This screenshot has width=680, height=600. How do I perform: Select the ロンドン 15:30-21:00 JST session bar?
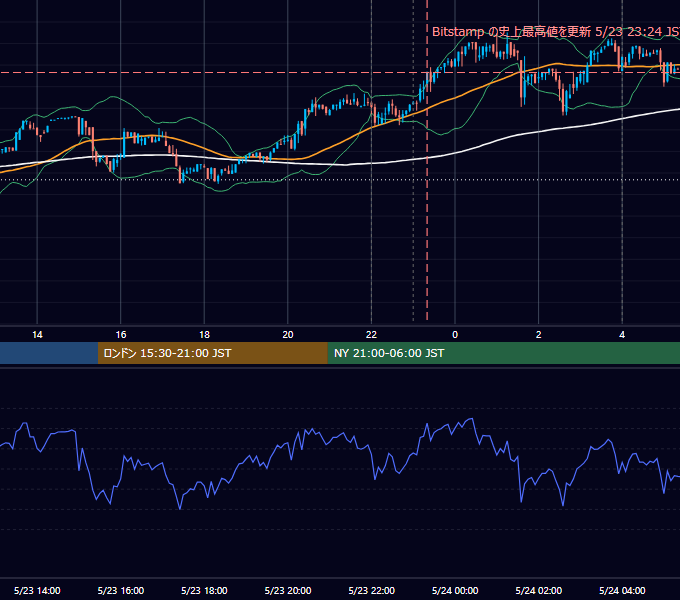[212, 353]
